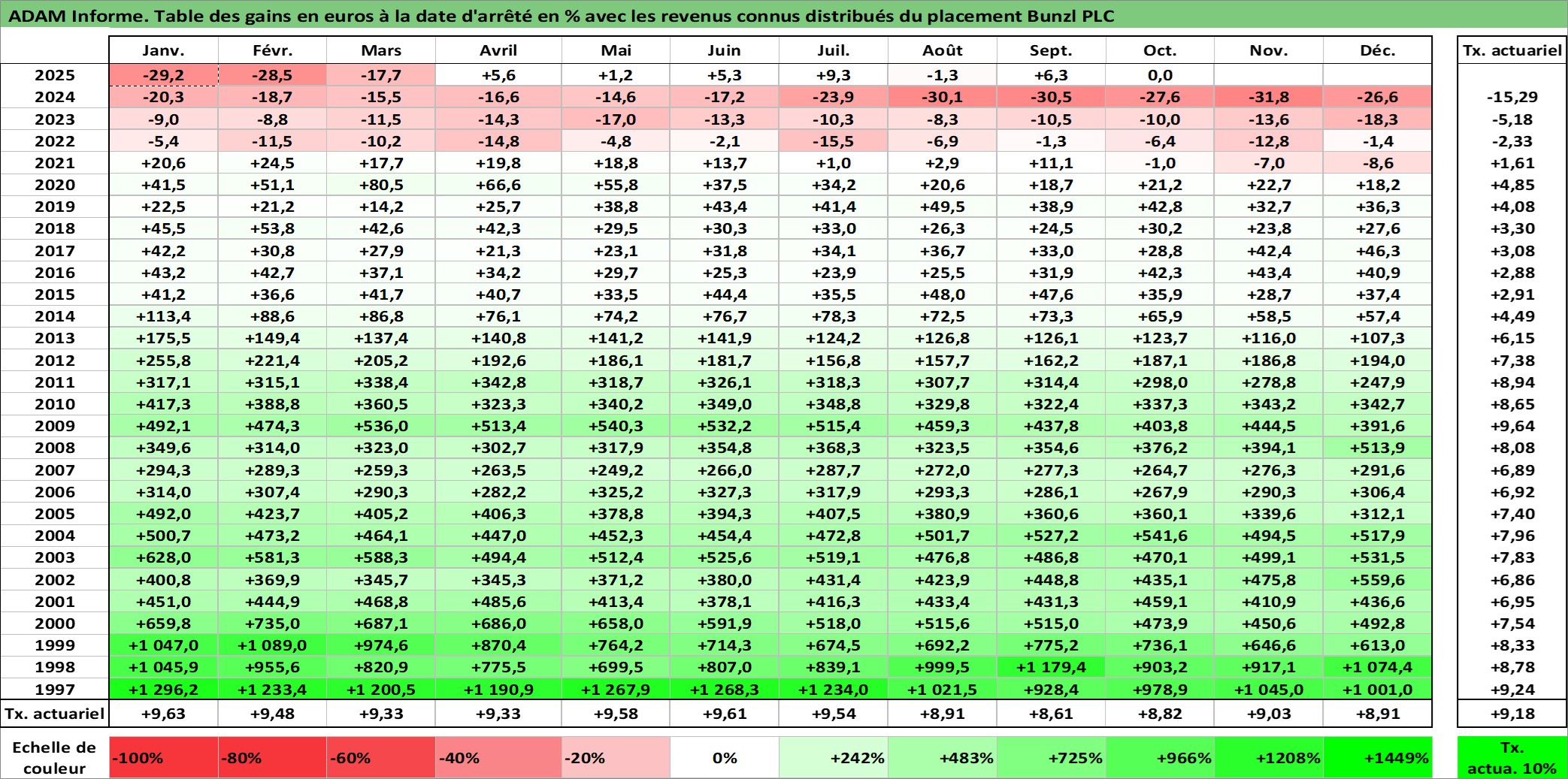Click the +417,3 cell in Janv. 2010

click(x=163, y=404)
